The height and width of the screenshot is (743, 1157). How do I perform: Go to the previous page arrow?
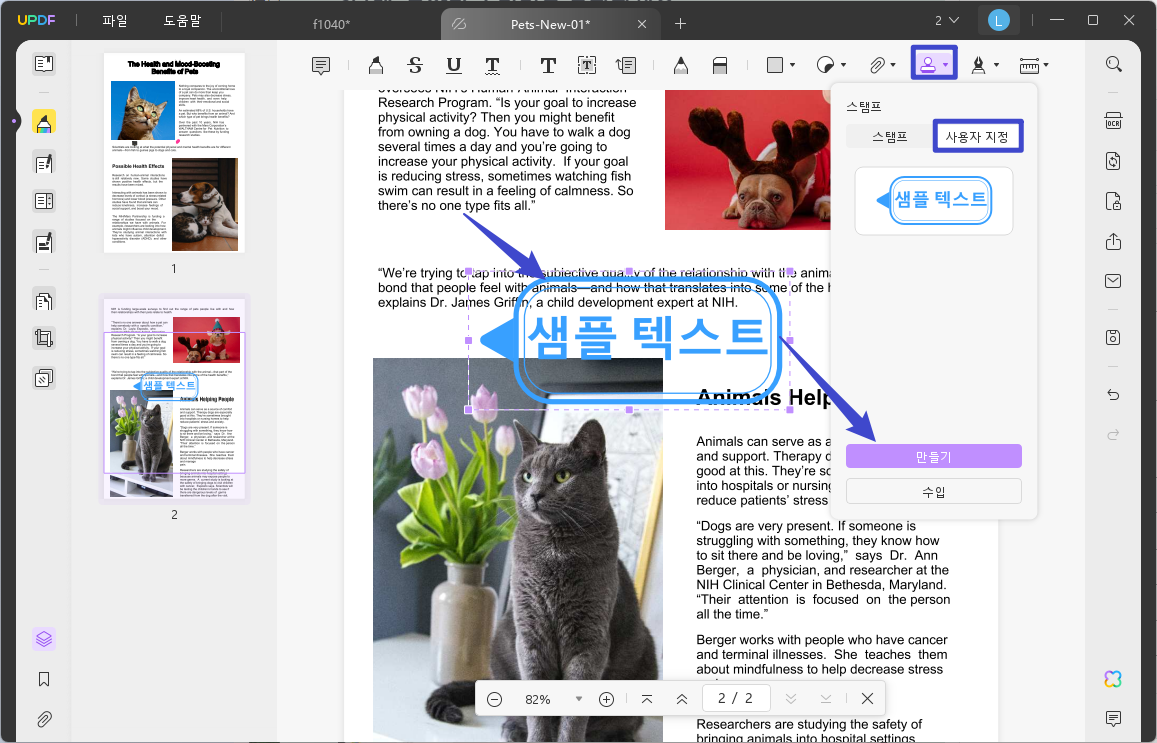pyautogui.click(x=682, y=699)
